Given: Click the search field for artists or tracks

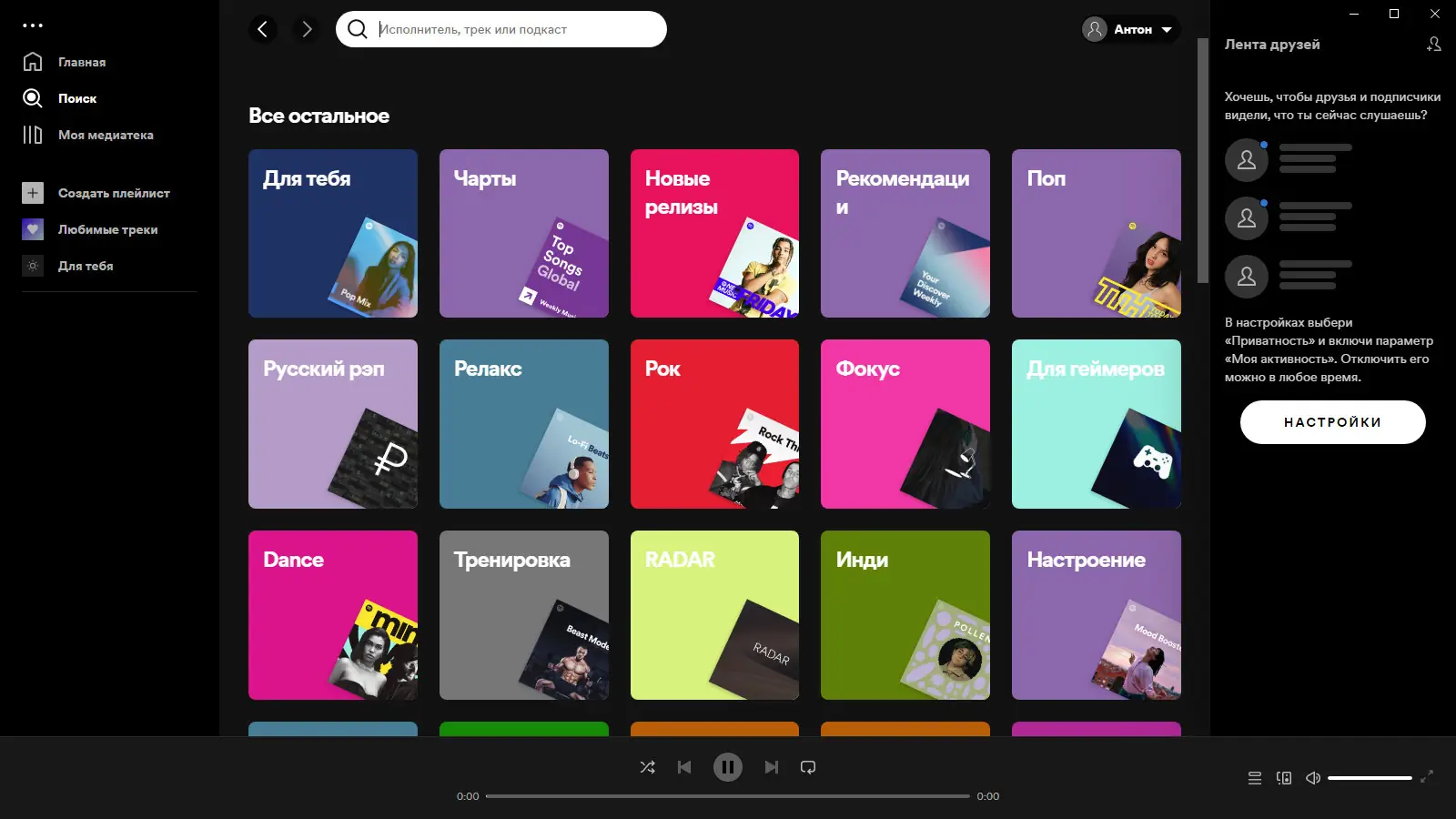Looking at the screenshot, I should click(x=501, y=29).
